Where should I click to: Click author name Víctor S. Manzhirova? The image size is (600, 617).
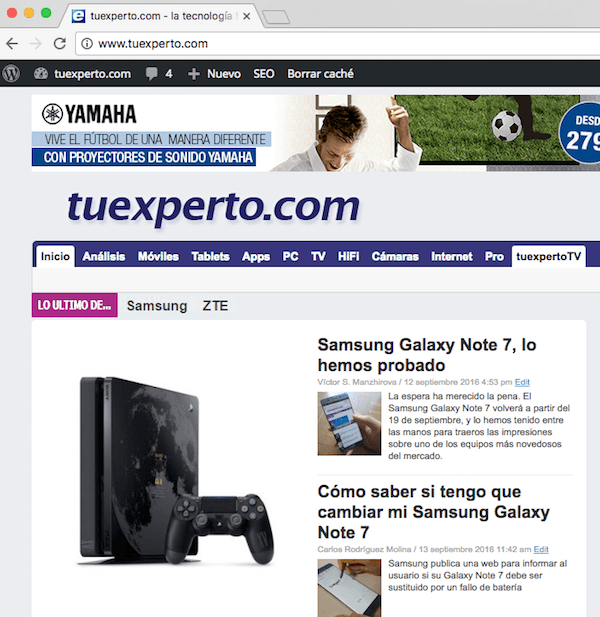357,382
